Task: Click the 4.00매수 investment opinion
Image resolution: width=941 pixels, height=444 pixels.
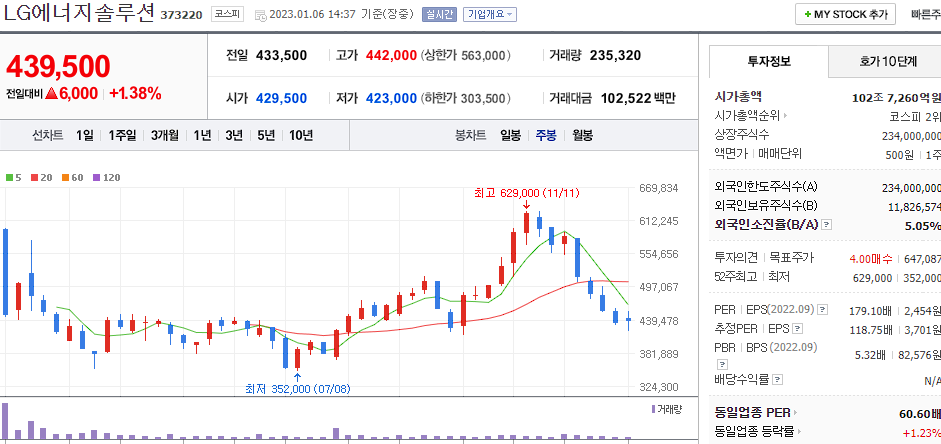Action: 871,259
